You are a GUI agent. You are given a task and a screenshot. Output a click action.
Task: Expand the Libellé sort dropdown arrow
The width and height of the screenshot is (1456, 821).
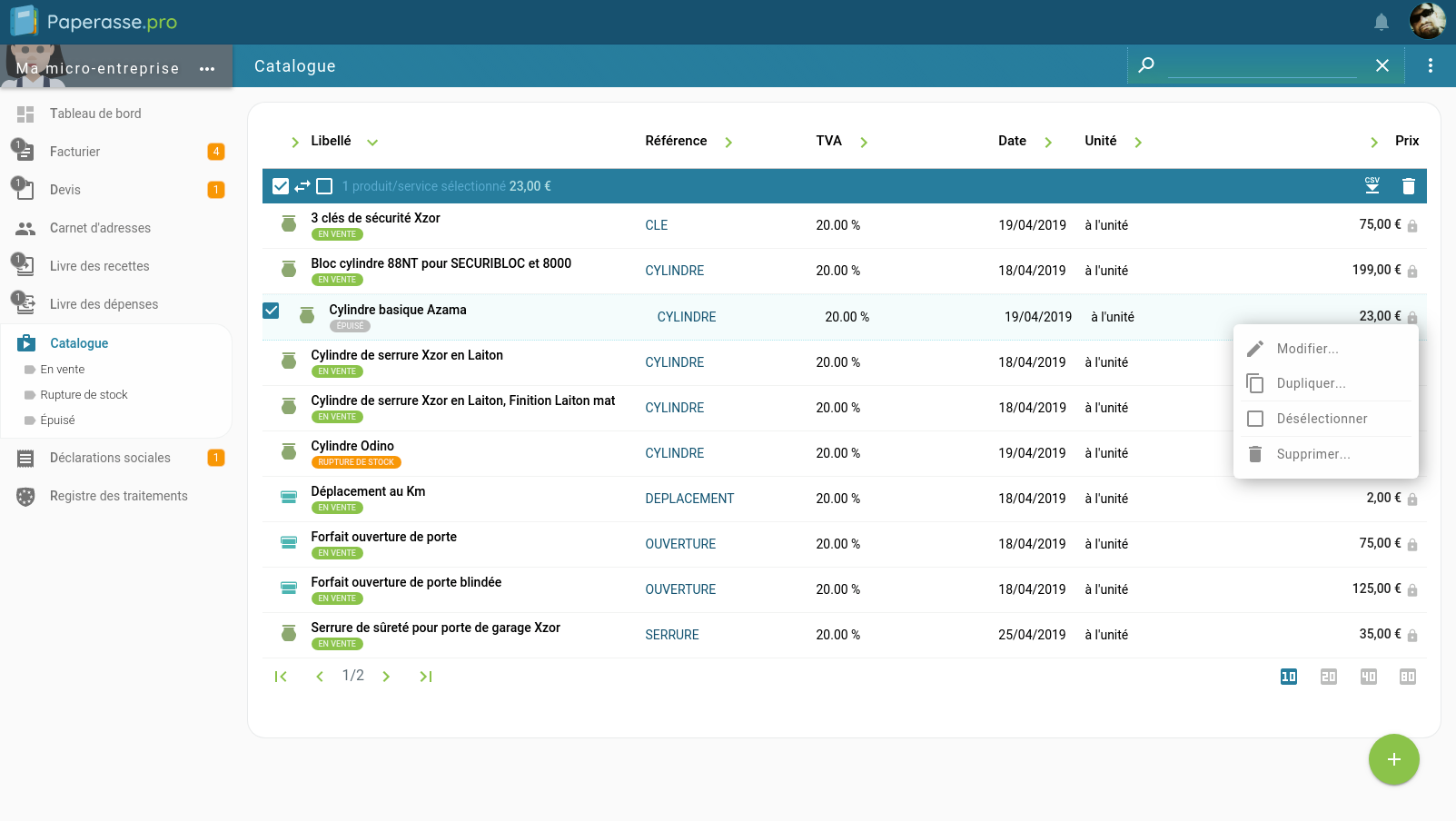point(372,142)
